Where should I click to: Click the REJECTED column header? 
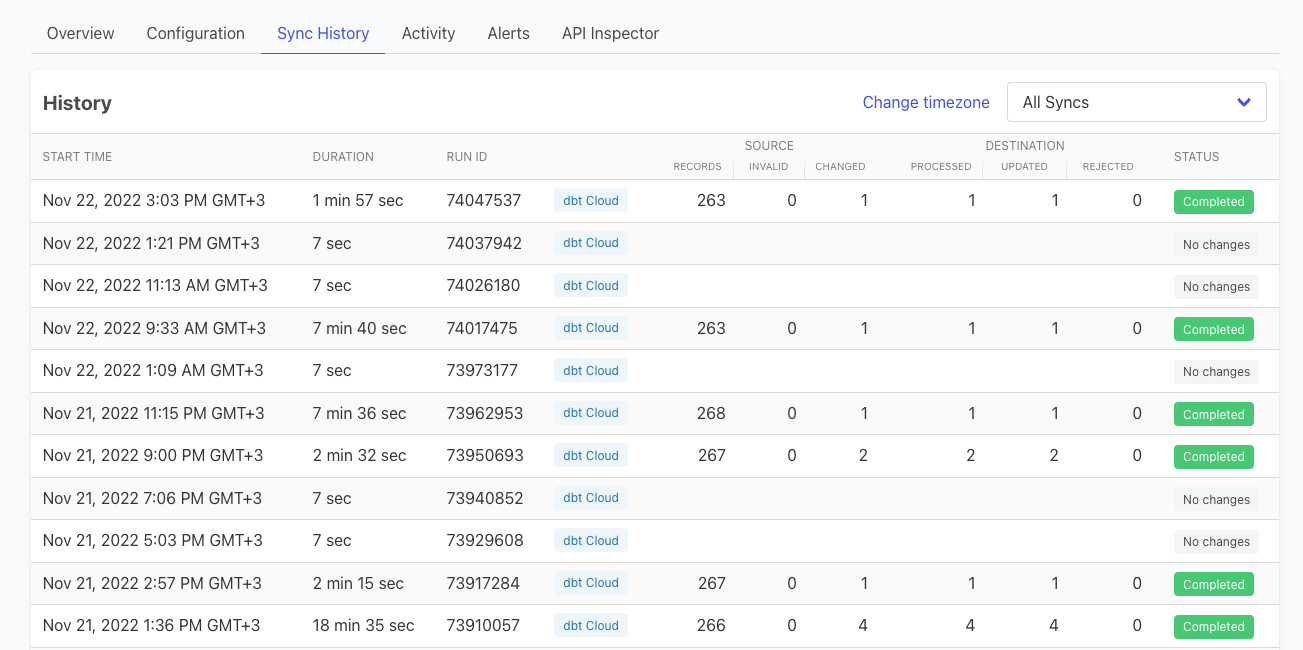(1108, 167)
